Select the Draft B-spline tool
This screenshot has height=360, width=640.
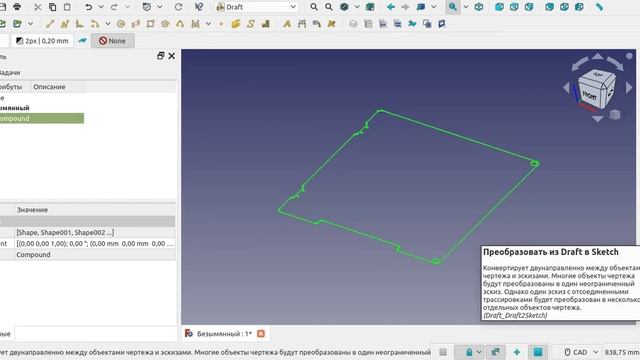point(180,24)
